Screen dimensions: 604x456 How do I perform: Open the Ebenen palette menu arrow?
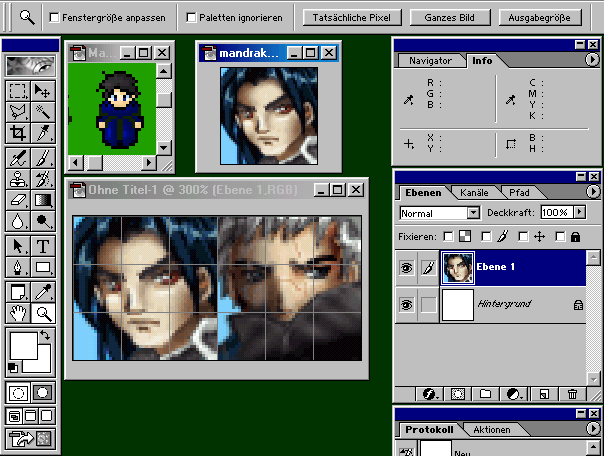[593, 191]
